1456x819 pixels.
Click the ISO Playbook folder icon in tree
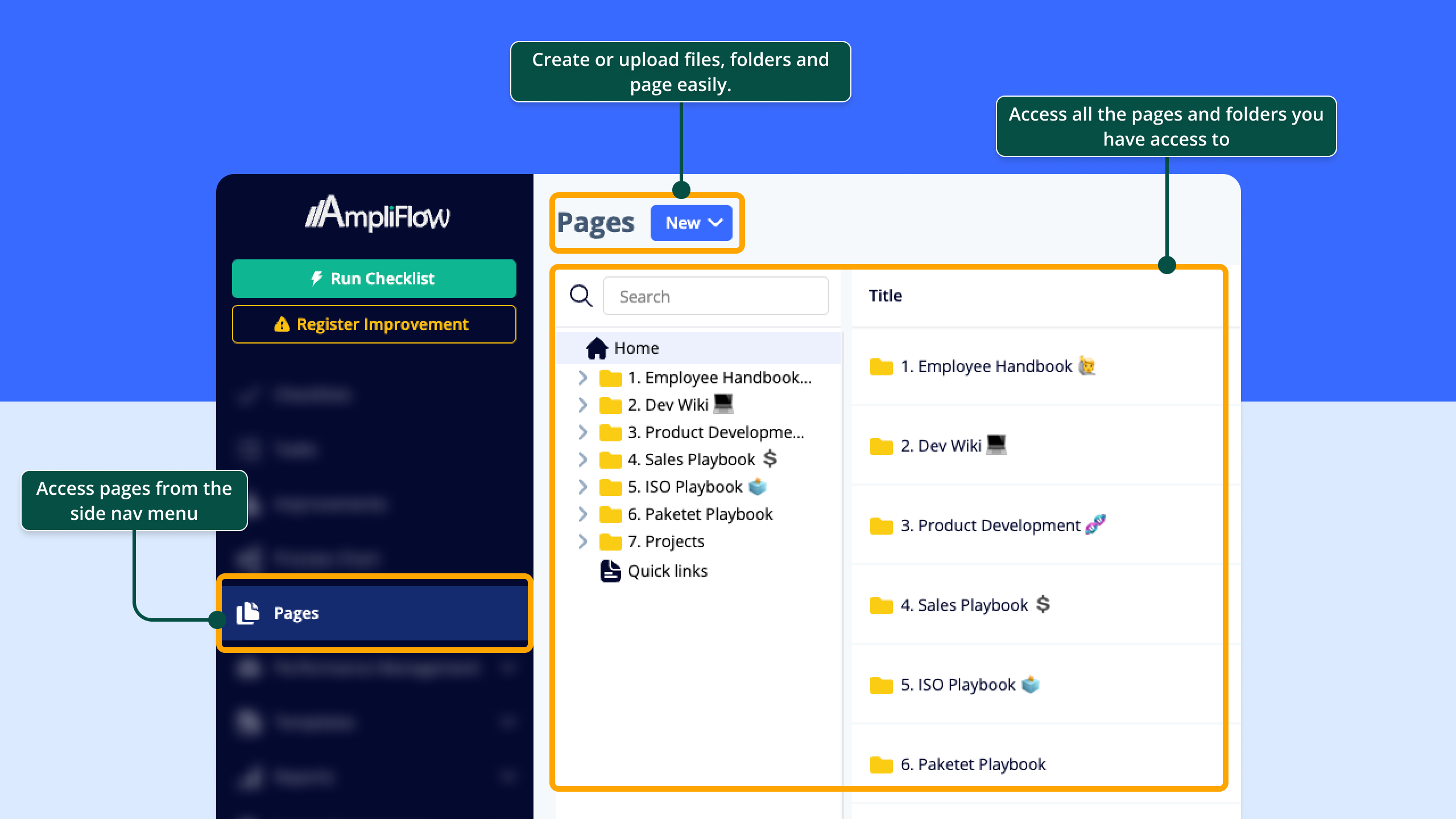(x=611, y=487)
